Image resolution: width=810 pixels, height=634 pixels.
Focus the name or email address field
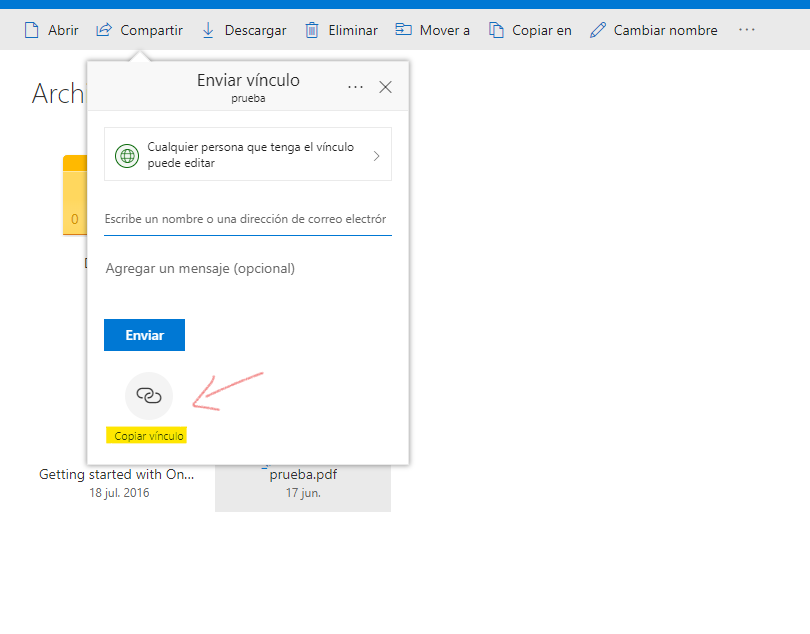point(248,220)
